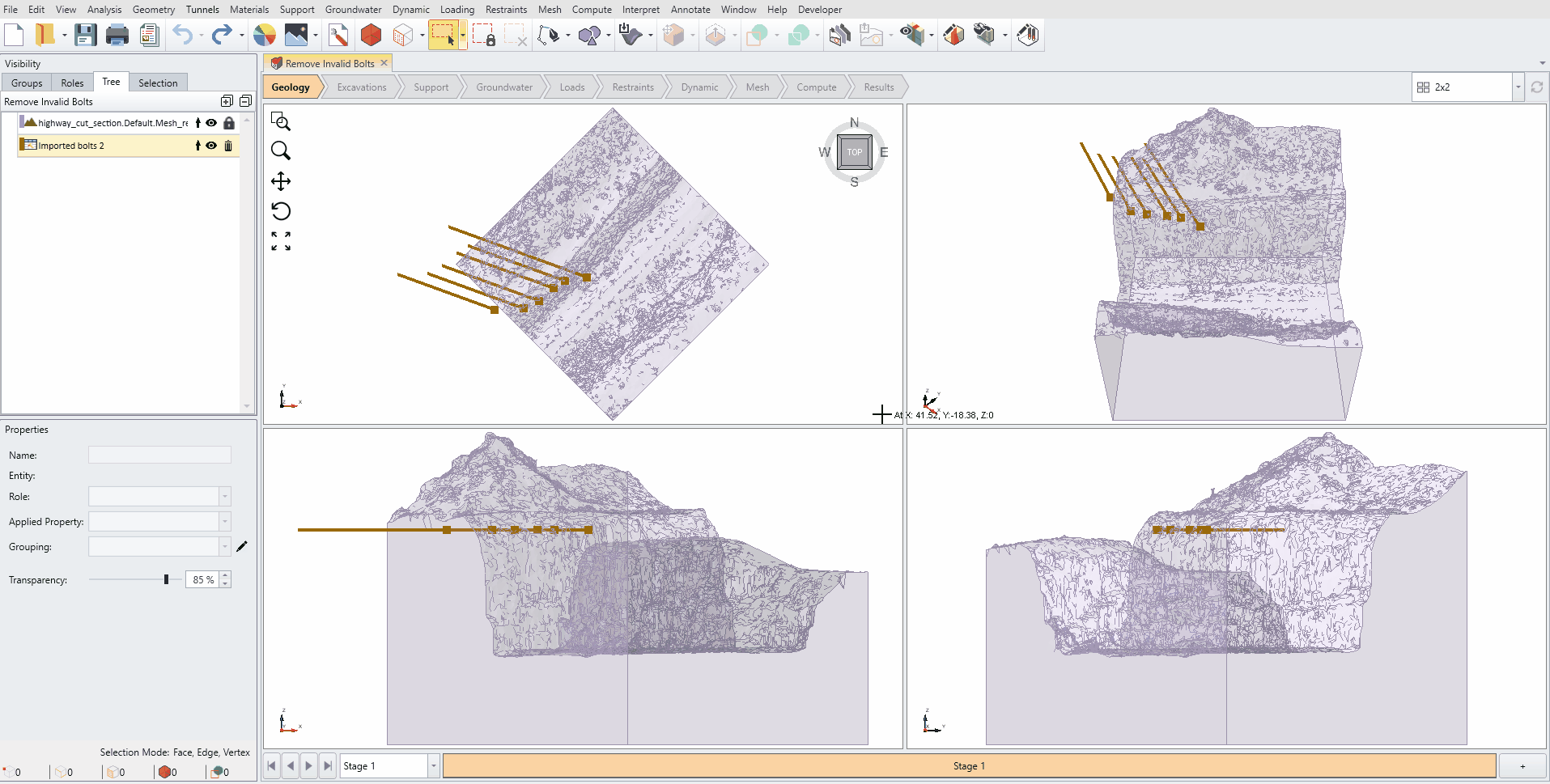Click the Undo arrow in toolbar
The height and width of the screenshot is (784, 1550).
pyautogui.click(x=183, y=35)
